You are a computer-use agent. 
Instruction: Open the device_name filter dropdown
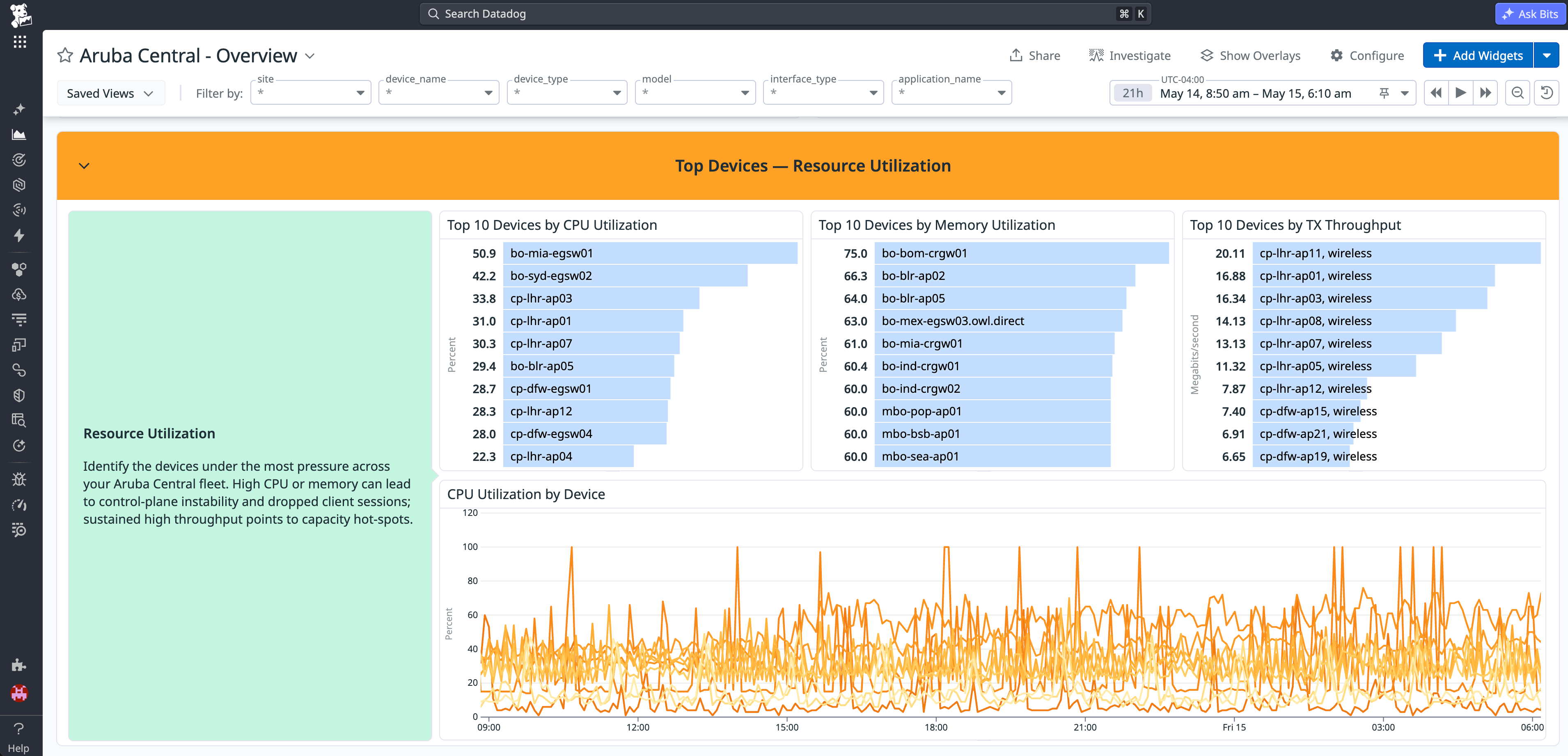pos(439,92)
